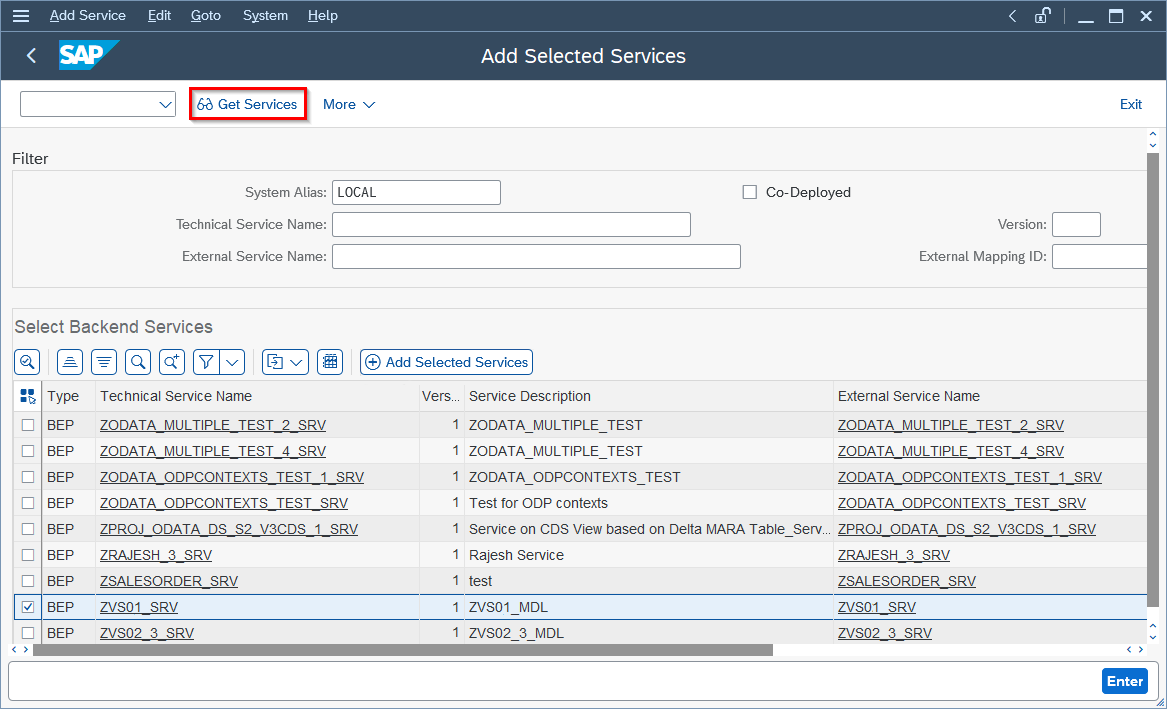Sort services in ascending order
The height and width of the screenshot is (709, 1167).
click(69, 362)
